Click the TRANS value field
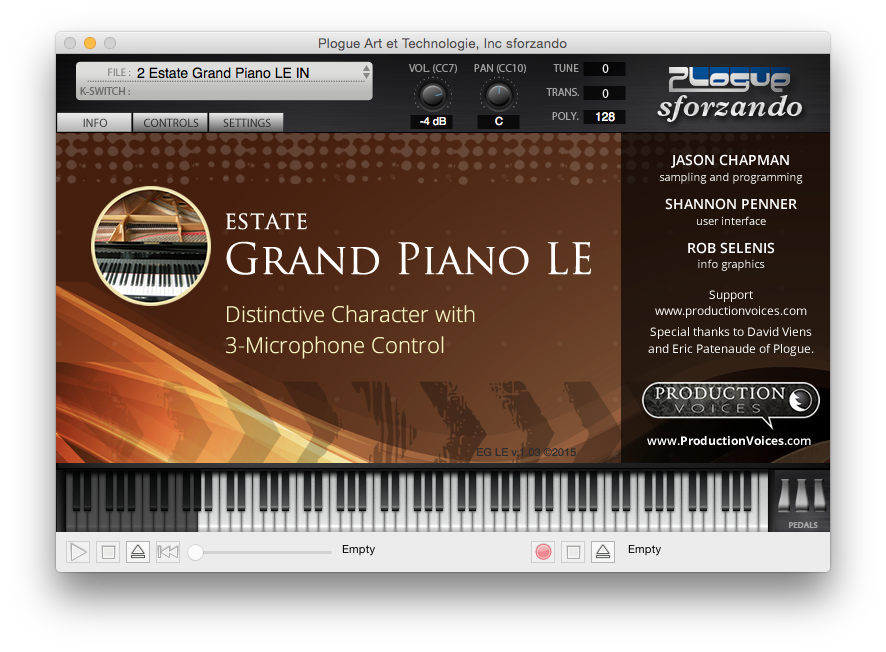Screen dimensions: 886x652 pos(605,93)
